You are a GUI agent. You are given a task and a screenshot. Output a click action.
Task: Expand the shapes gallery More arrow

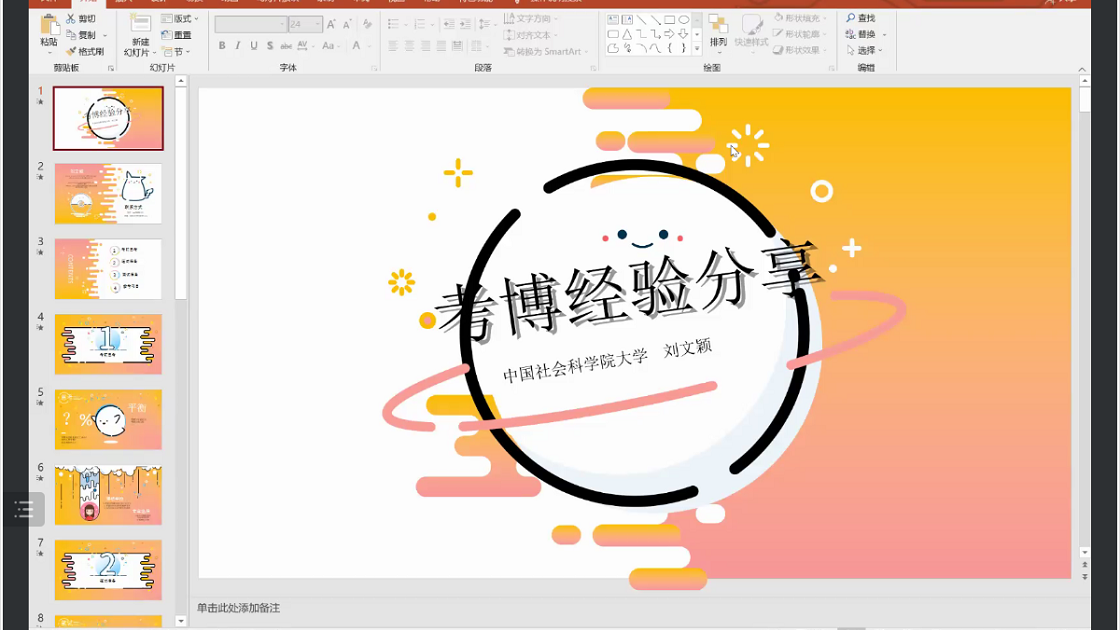pyautogui.click(x=696, y=49)
